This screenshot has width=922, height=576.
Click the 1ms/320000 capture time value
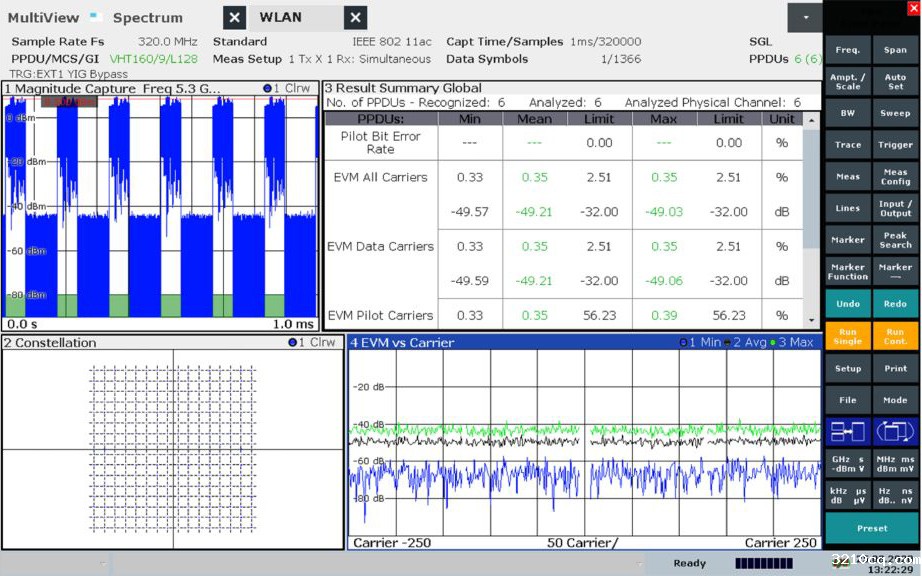click(606, 42)
